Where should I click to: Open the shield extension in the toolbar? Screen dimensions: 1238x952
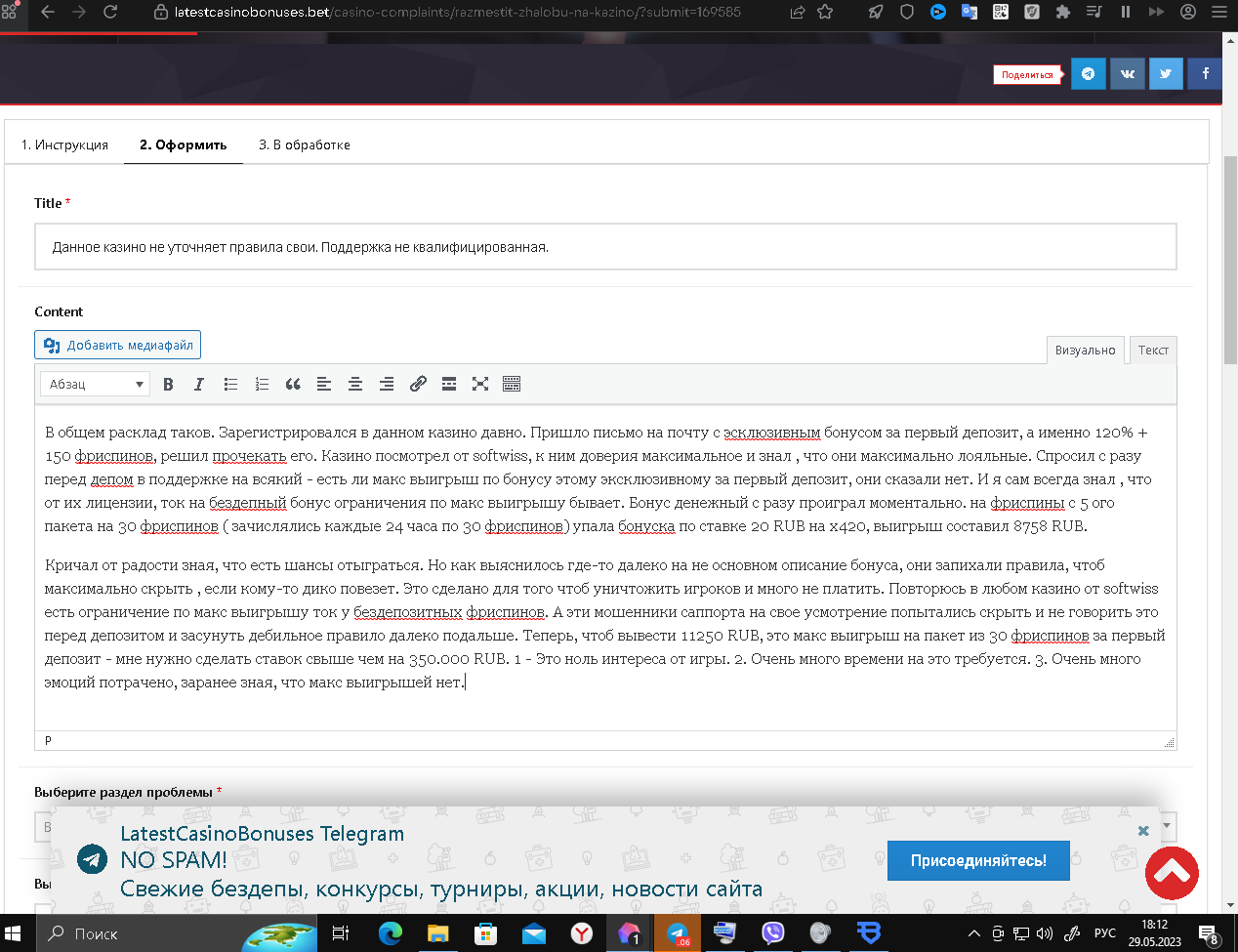click(x=907, y=12)
